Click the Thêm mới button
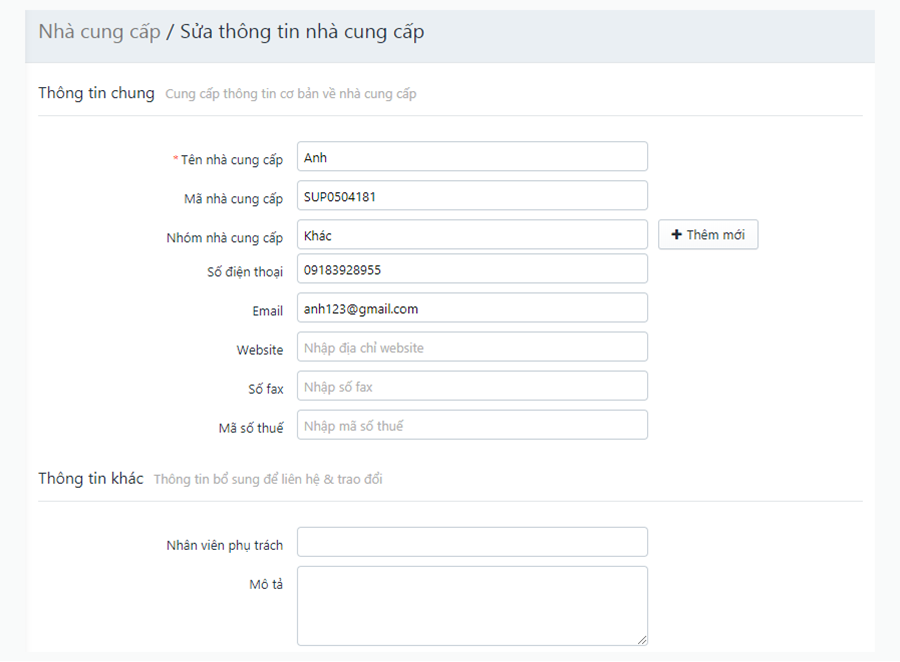Viewport: 900px width, 662px height. point(708,234)
